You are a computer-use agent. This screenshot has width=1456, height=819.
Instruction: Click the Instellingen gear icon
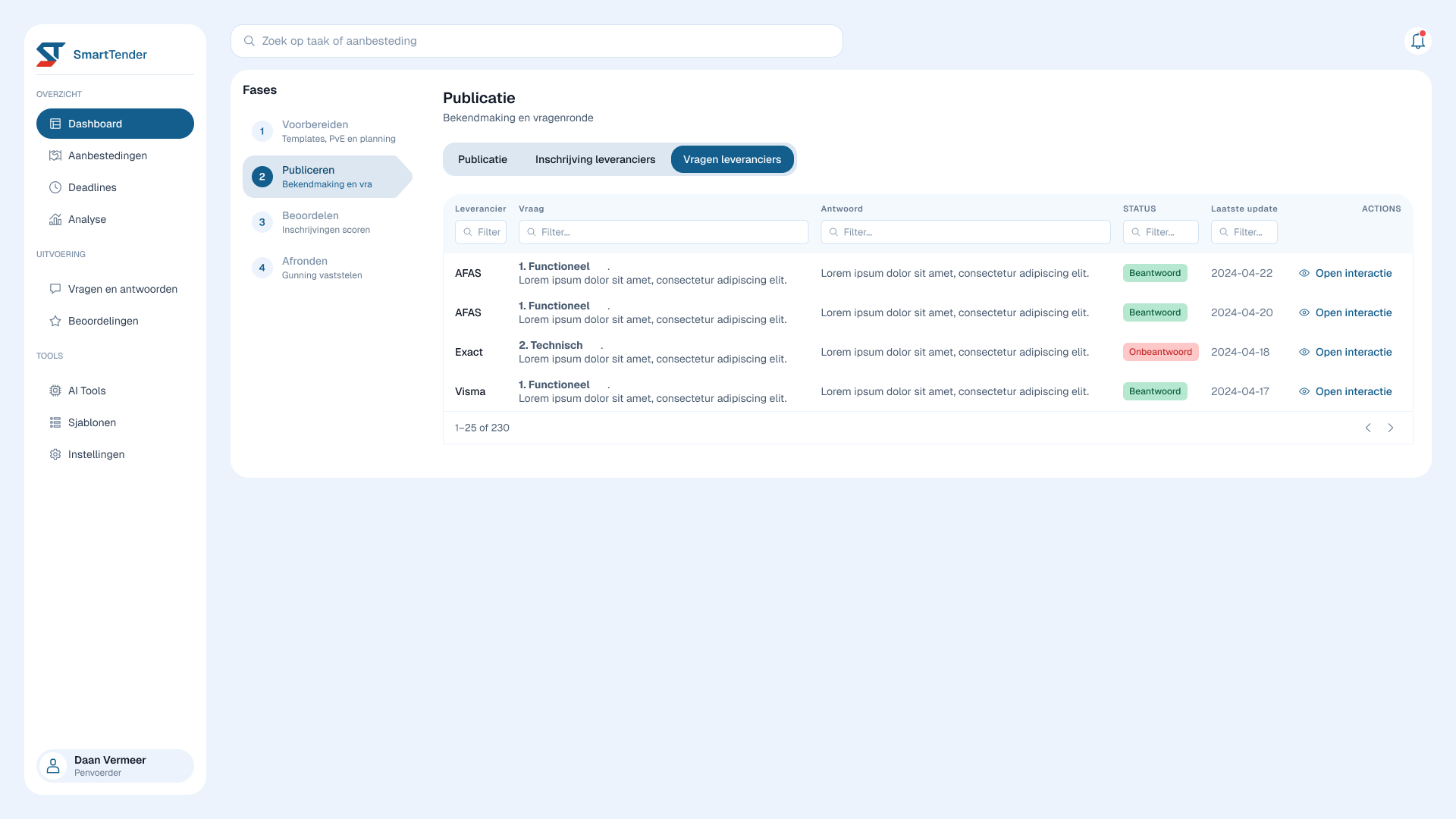(55, 454)
